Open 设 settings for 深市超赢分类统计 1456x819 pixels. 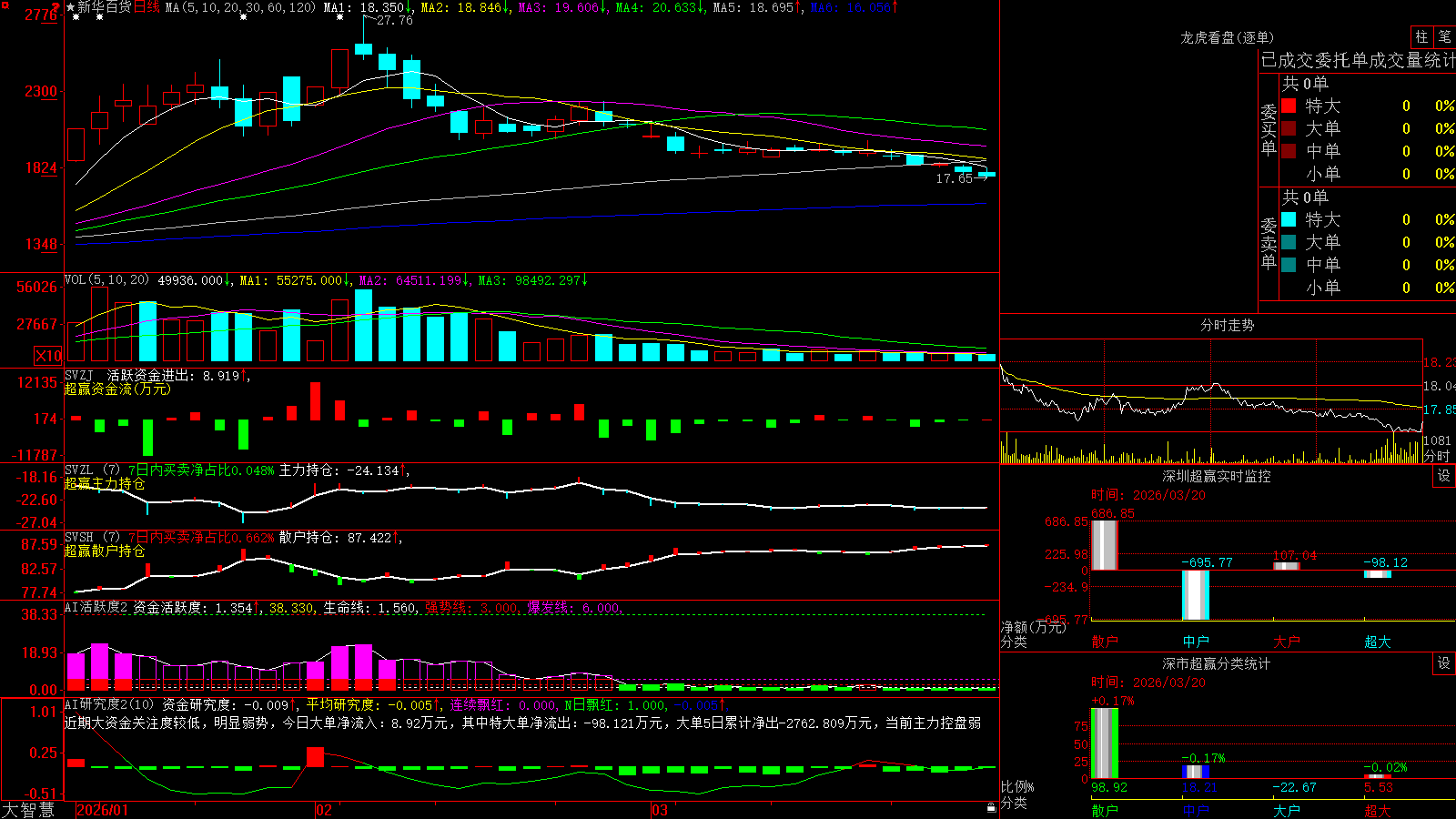click(x=1444, y=663)
